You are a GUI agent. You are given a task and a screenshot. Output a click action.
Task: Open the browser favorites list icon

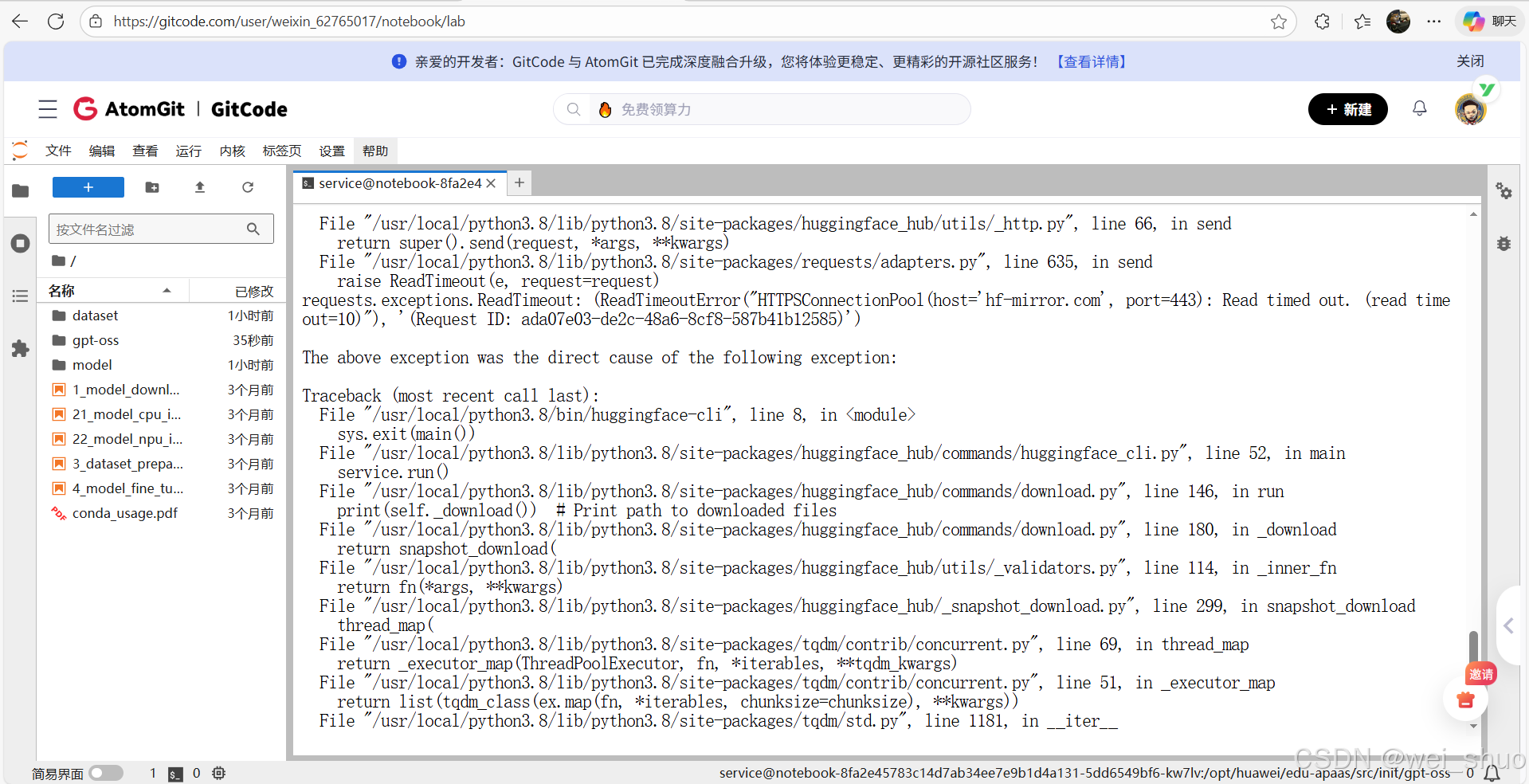1362,22
